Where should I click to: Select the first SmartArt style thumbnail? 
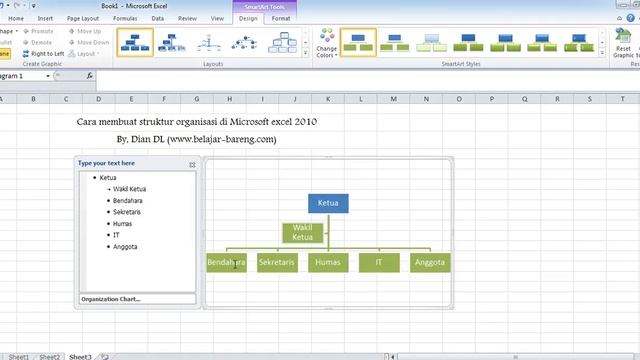(358, 42)
